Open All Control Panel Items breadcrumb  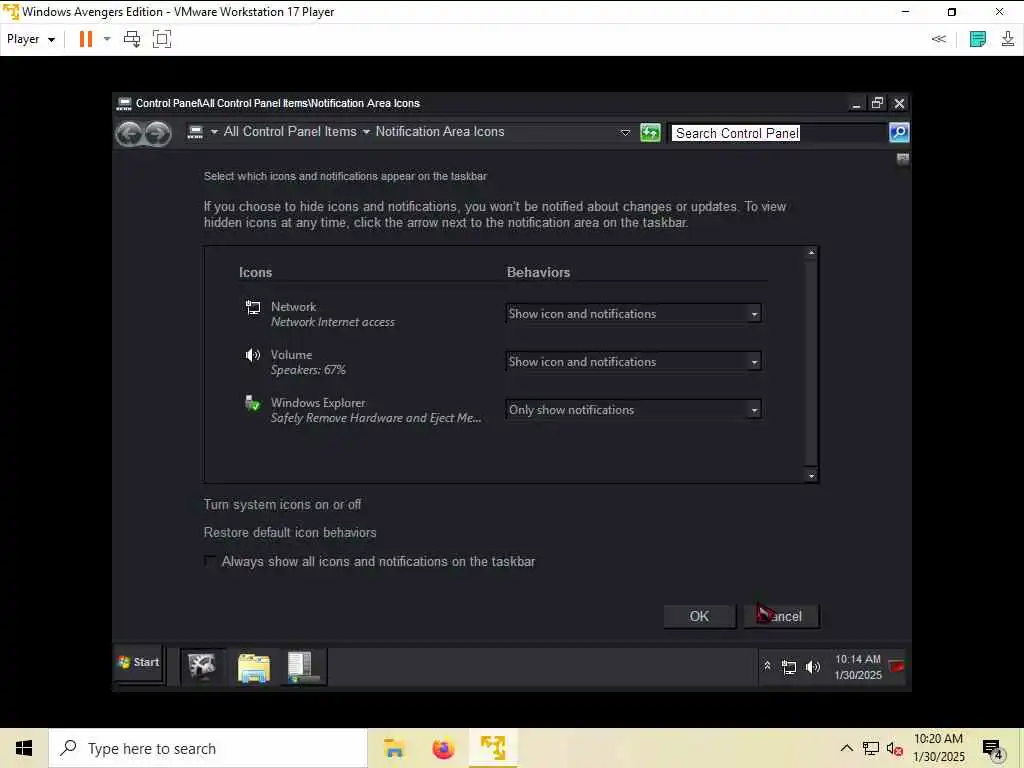(290, 132)
